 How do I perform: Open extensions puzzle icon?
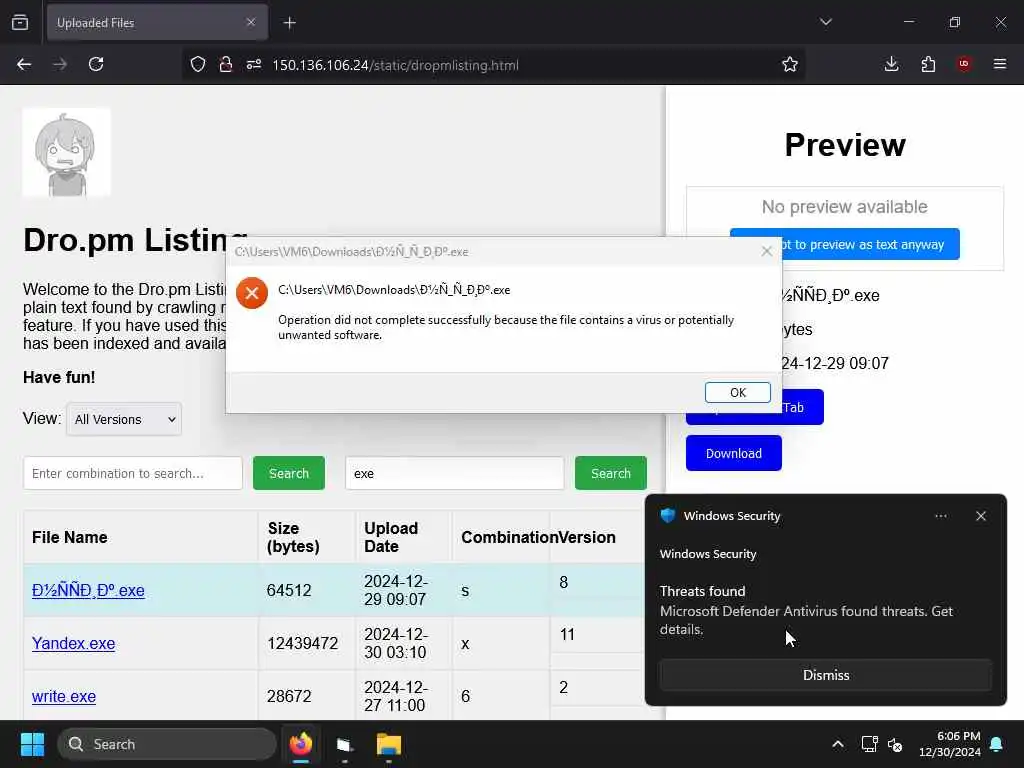pyautogui.click(x=928, y=64)
